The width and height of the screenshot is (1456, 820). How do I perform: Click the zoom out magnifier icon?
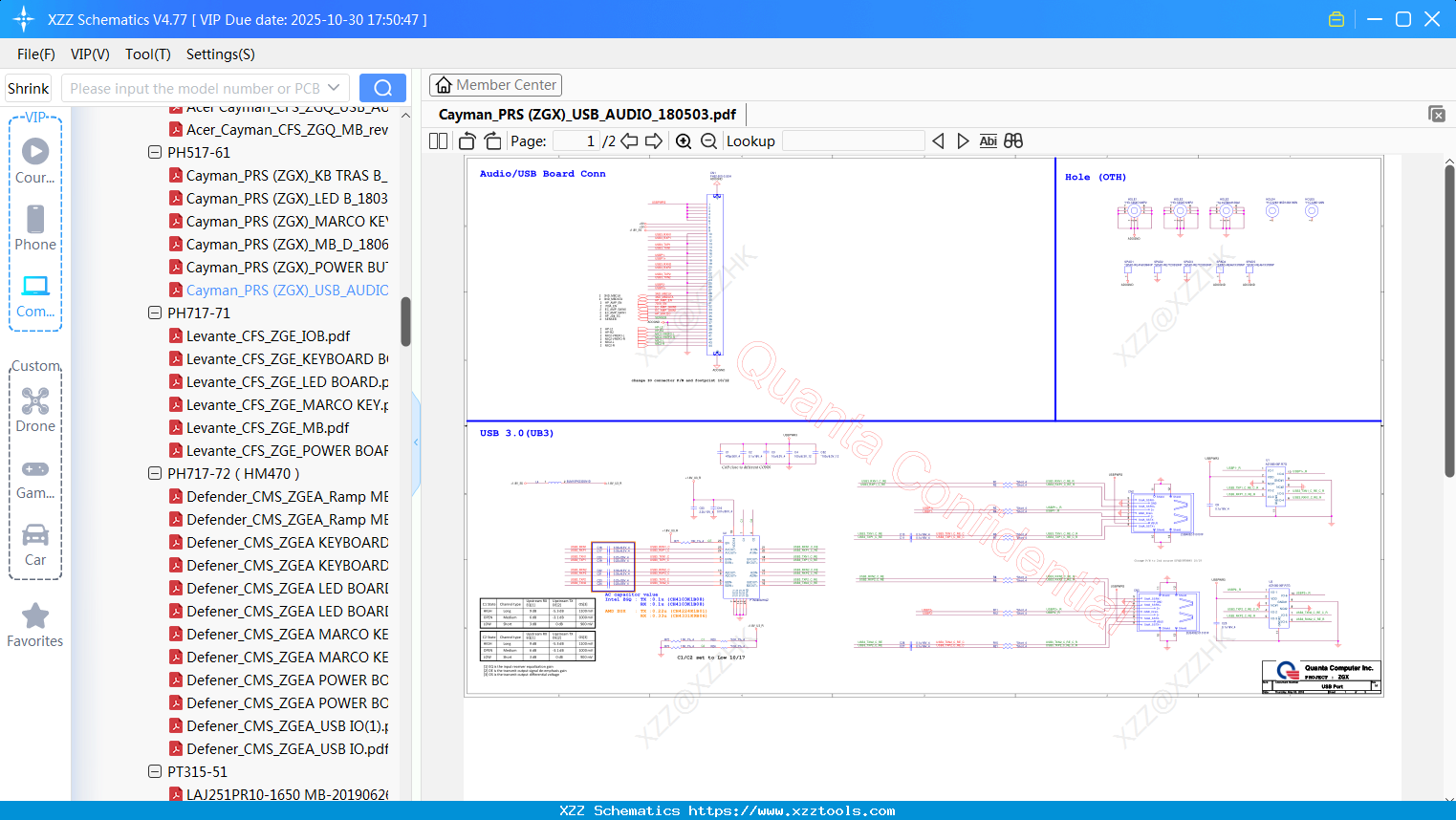708,141
